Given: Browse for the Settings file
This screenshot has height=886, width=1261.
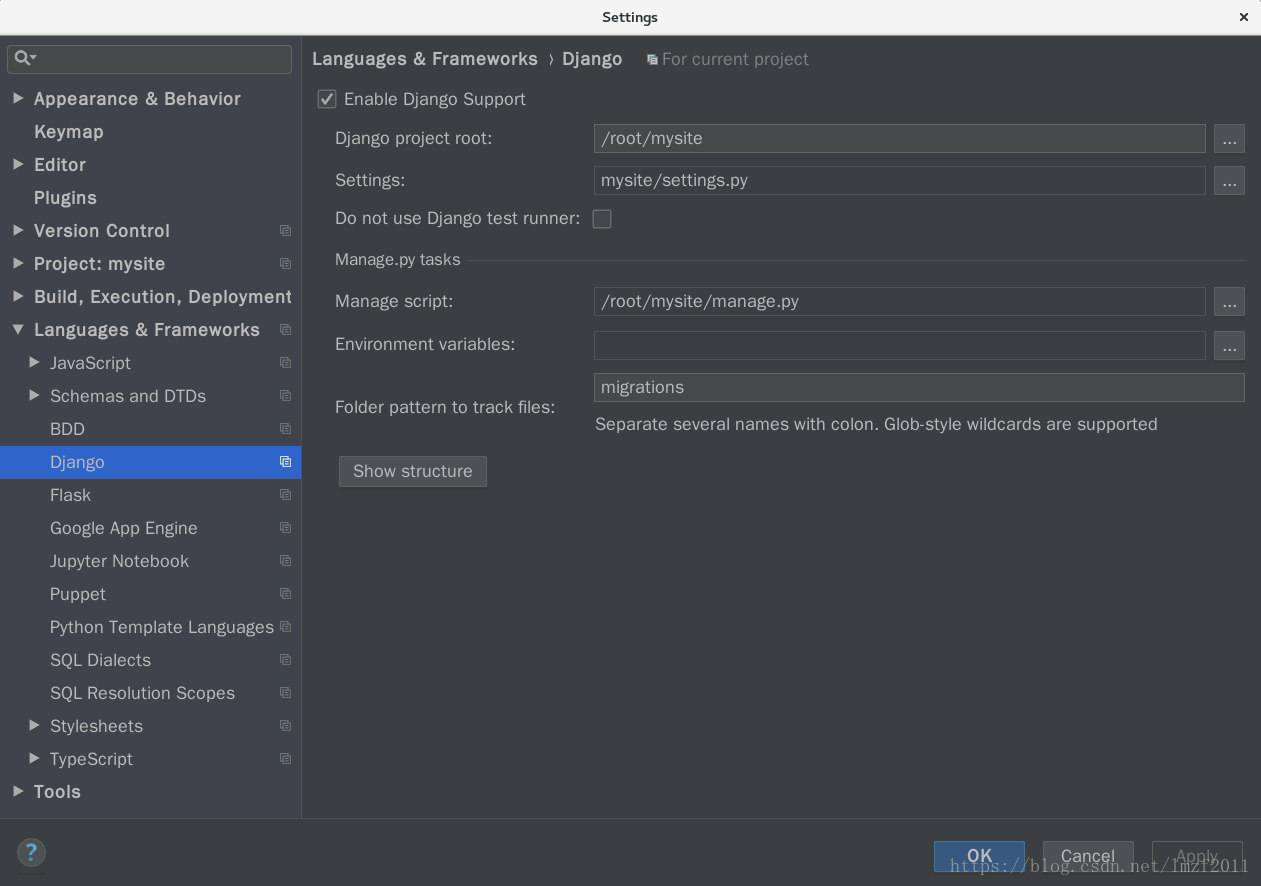Looking at the screenshot, I should click(x=1229, y=181).
